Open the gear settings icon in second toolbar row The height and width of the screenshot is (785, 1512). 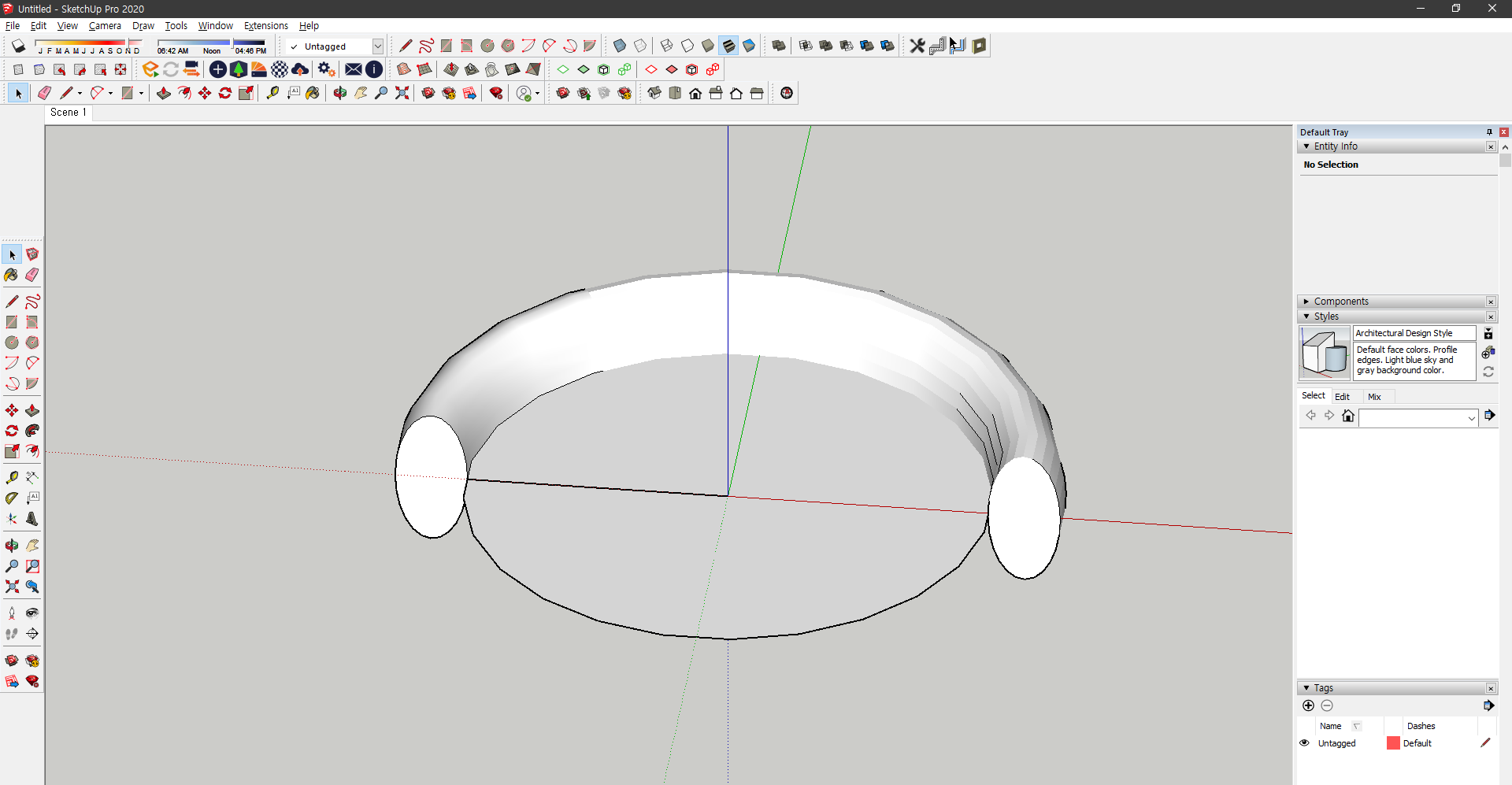[327, 69]
